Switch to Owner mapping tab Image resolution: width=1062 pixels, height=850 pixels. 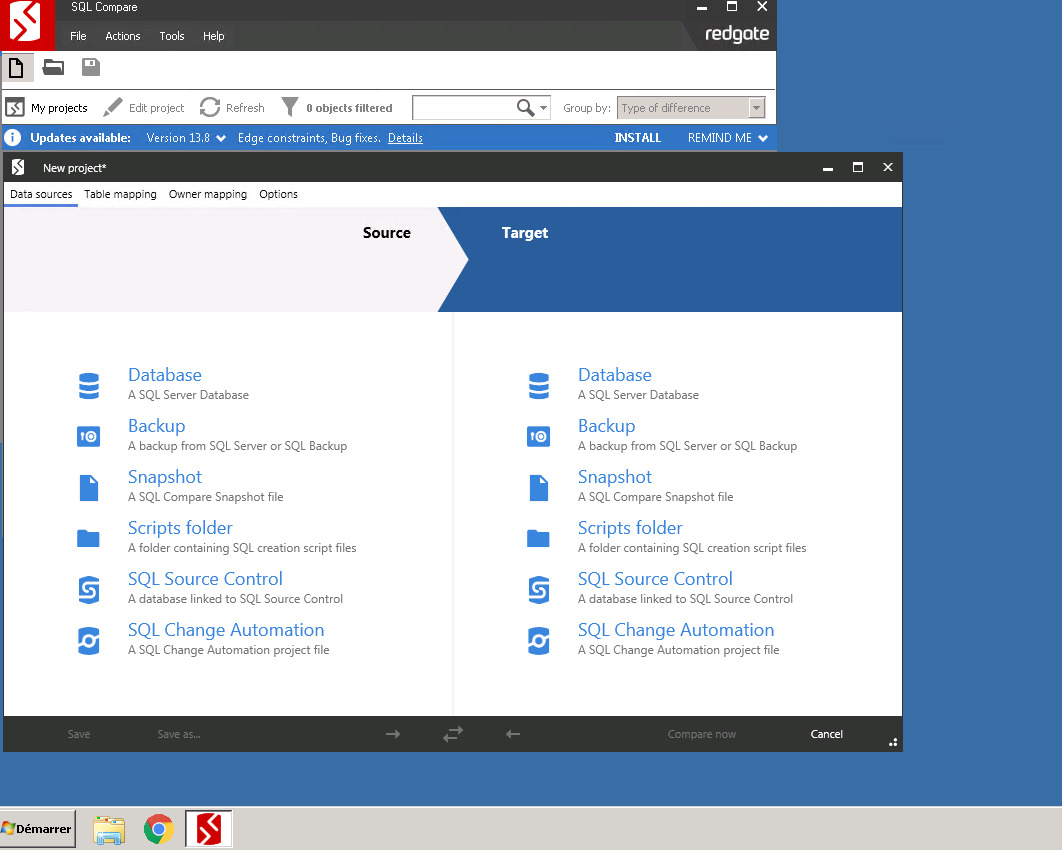(208, 194)
